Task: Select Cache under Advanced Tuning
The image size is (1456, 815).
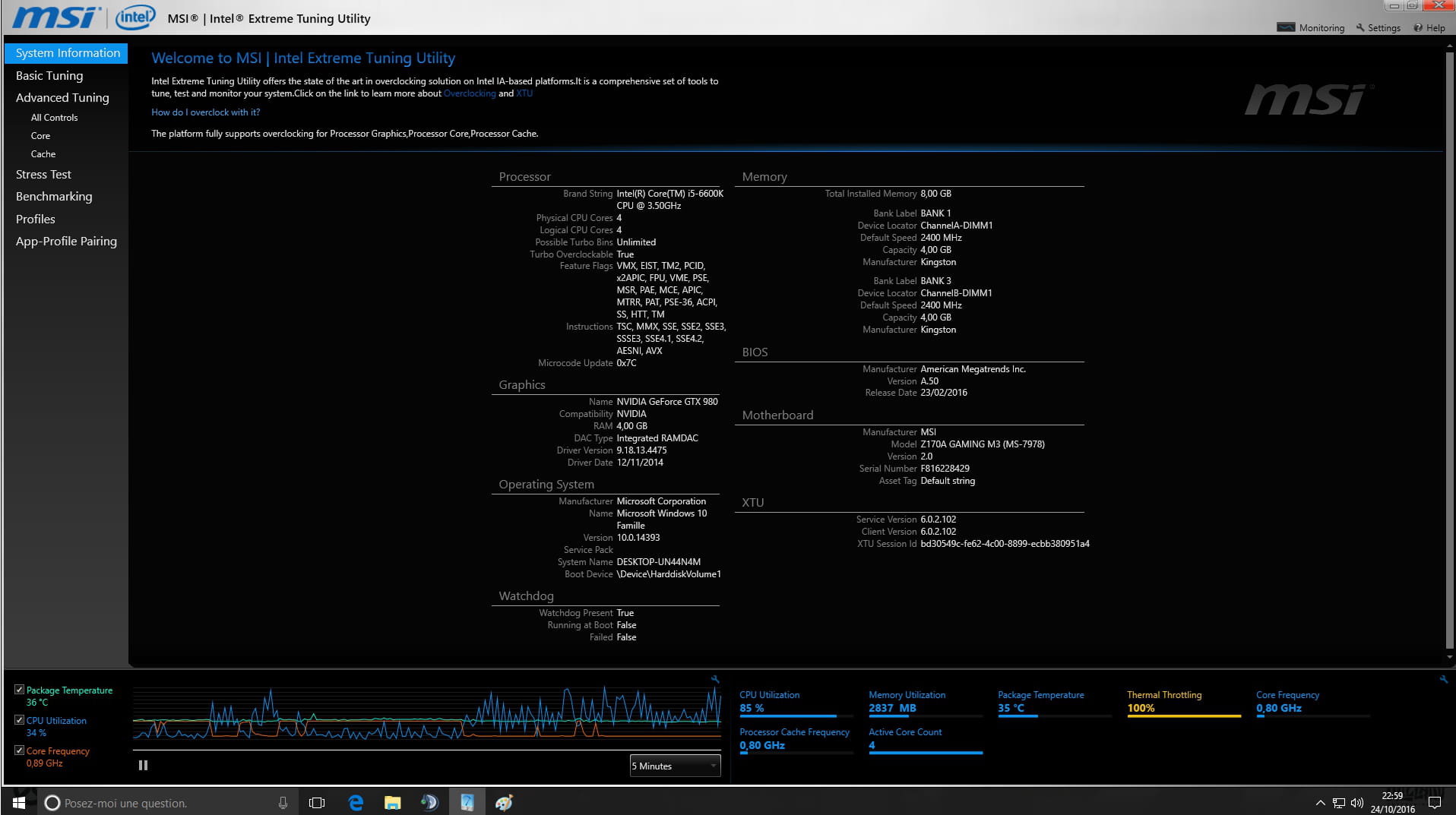Action: (x=43, y=154)
